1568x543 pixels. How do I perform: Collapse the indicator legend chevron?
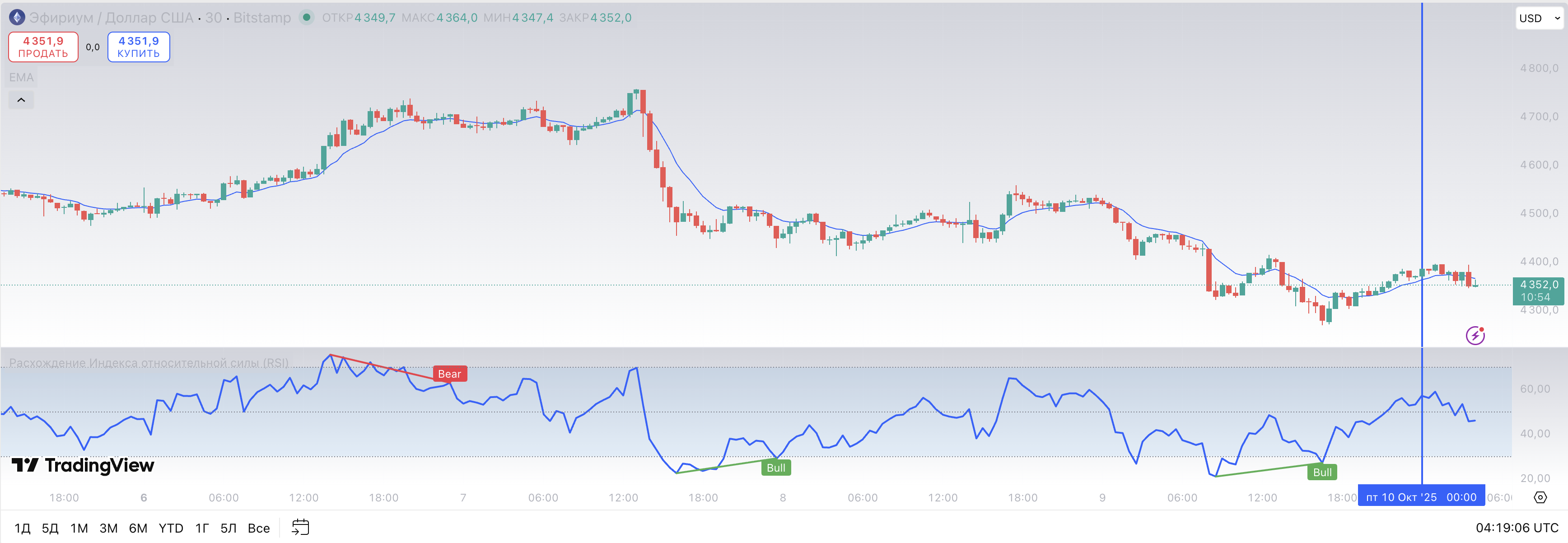click(21, 100)
